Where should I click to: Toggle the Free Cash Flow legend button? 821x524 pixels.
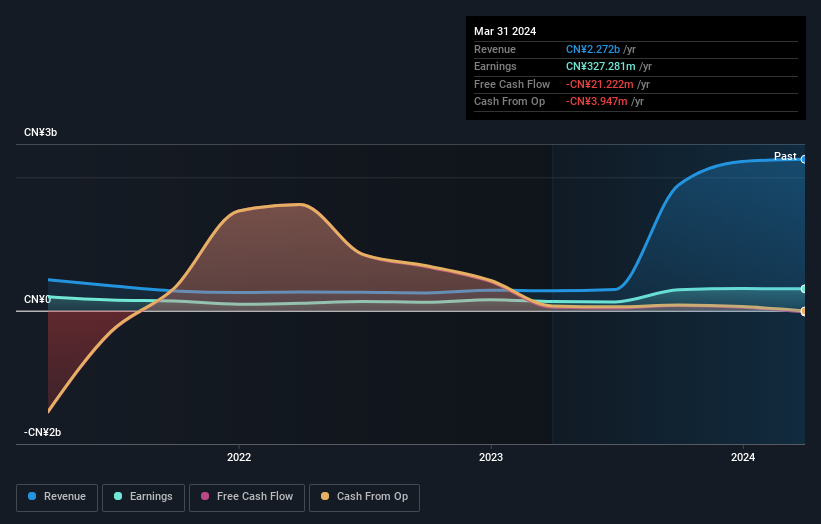pyautogui.click(x=247, y=497)
